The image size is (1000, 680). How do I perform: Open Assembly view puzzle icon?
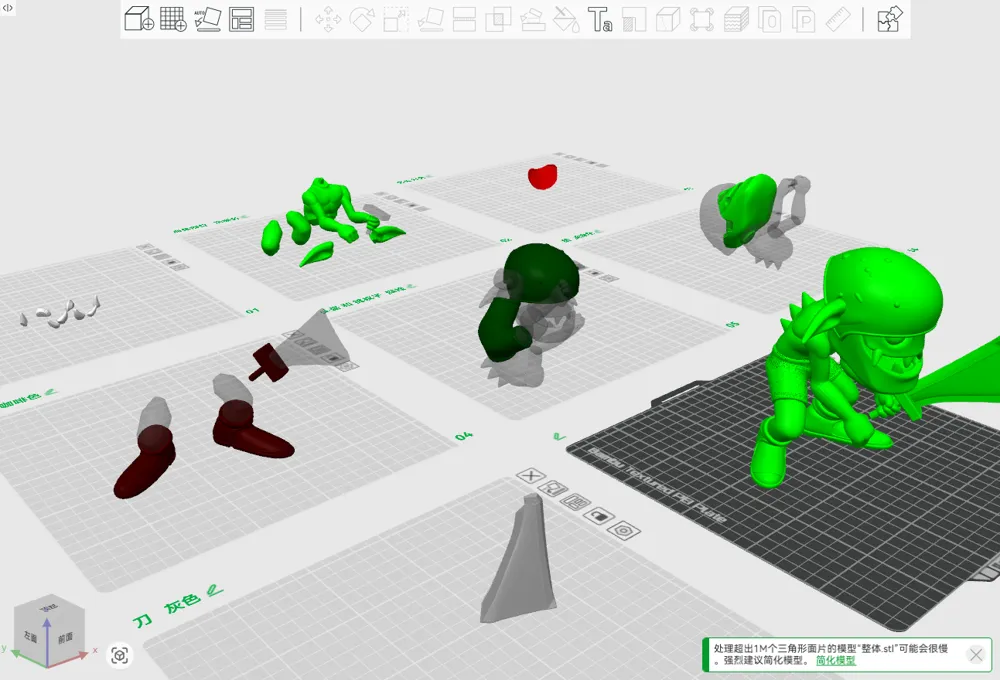(x=890, y=19)
